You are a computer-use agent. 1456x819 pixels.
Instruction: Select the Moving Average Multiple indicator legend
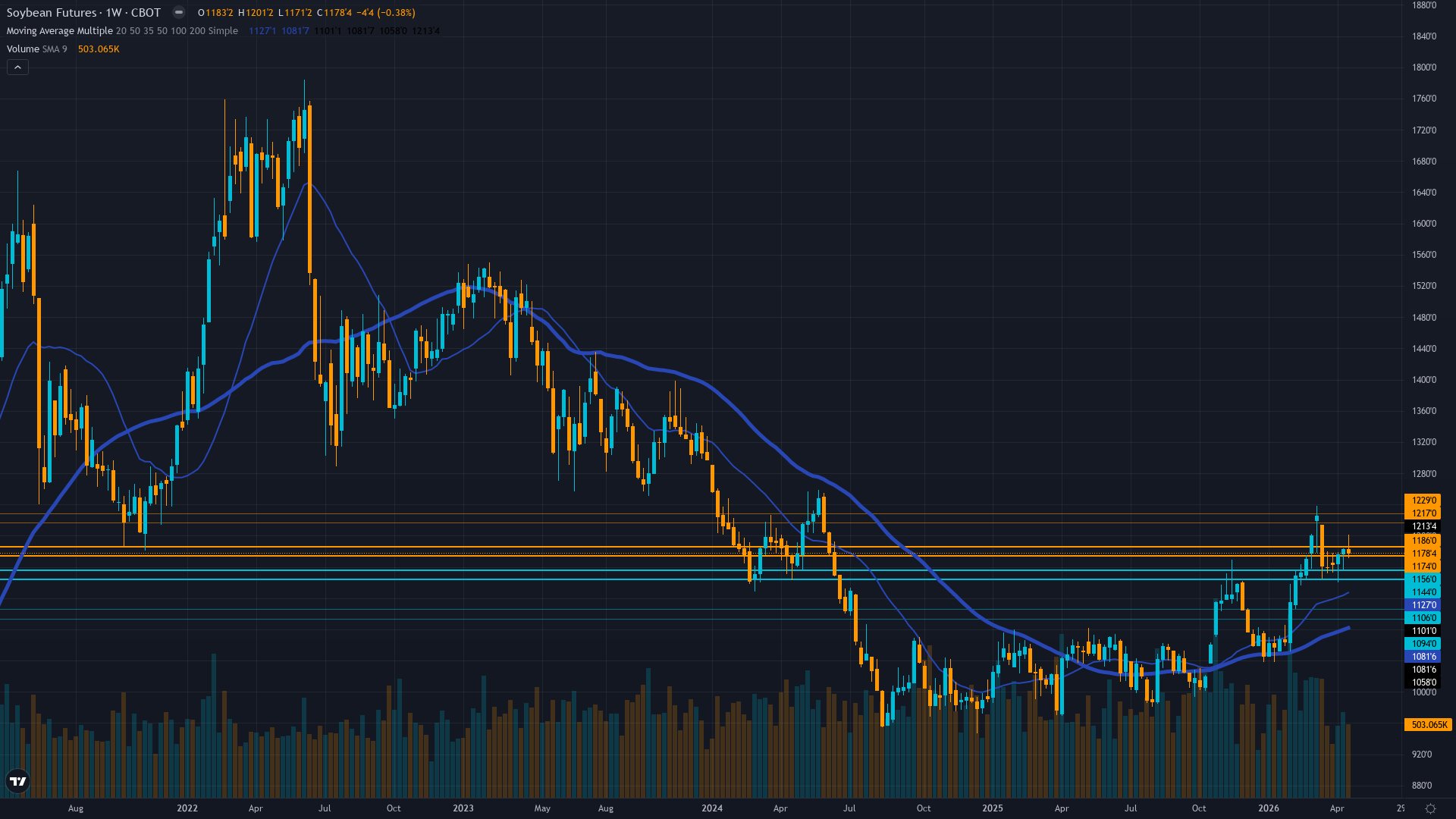[122, 31]
